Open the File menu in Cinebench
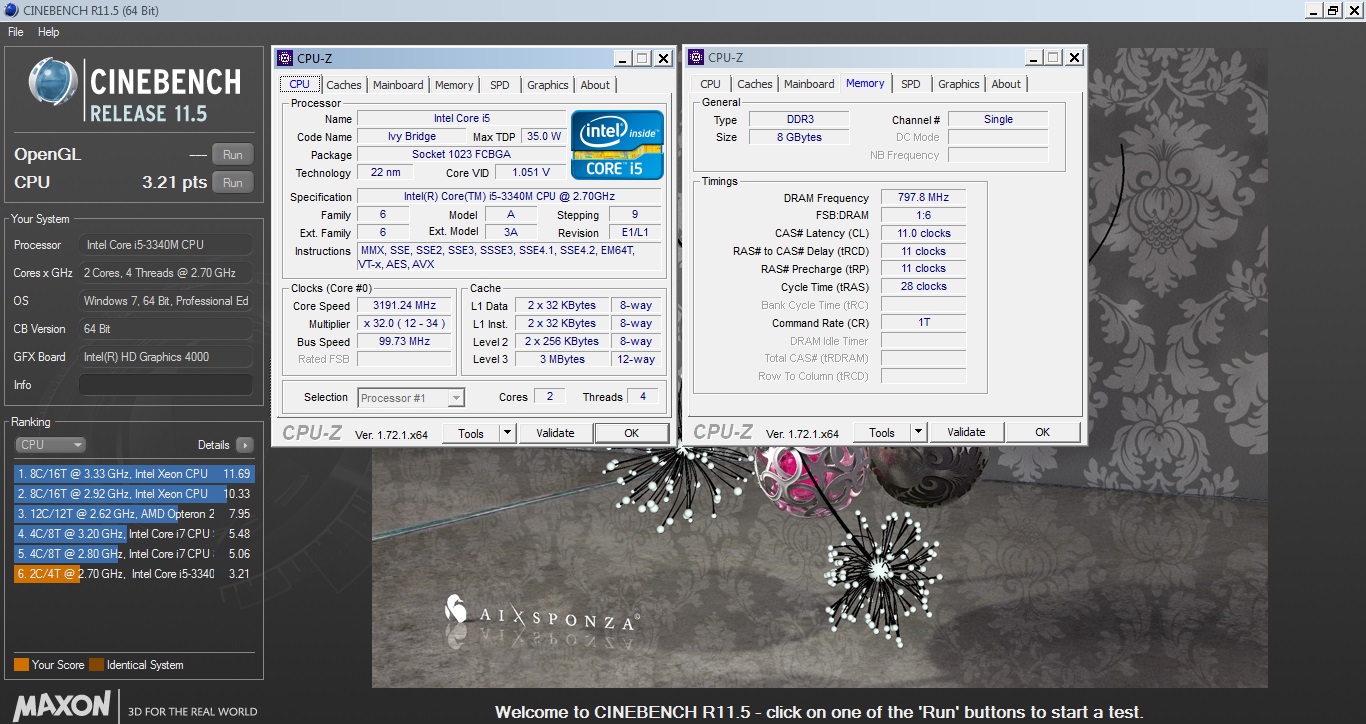 [x=15, y=32]
